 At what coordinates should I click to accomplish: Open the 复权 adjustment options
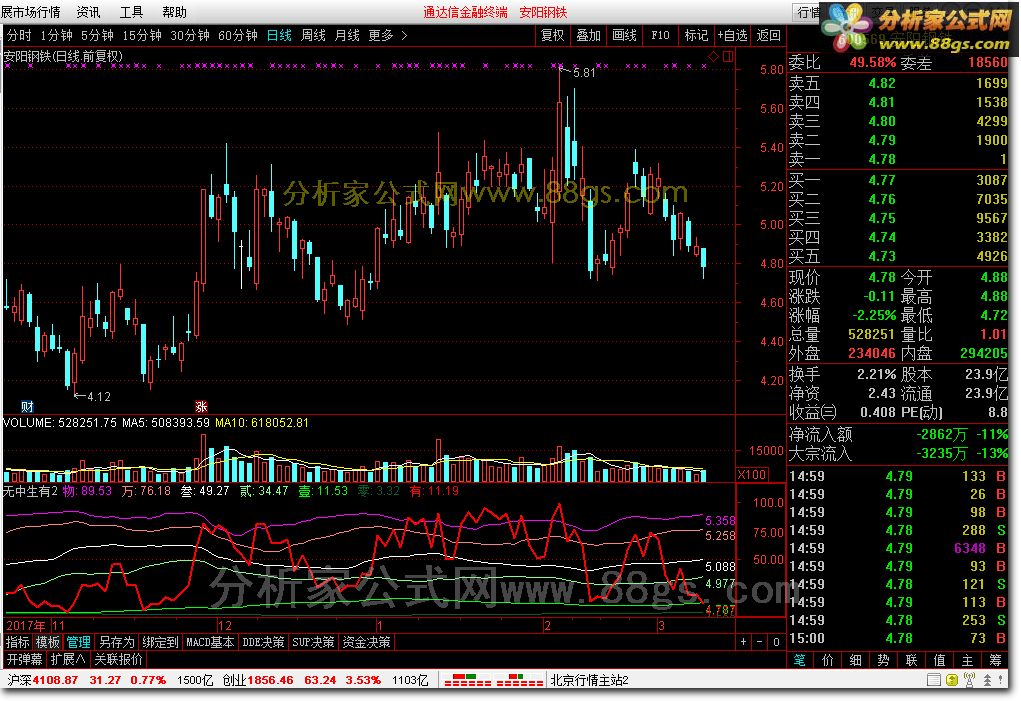click(552, 35)
